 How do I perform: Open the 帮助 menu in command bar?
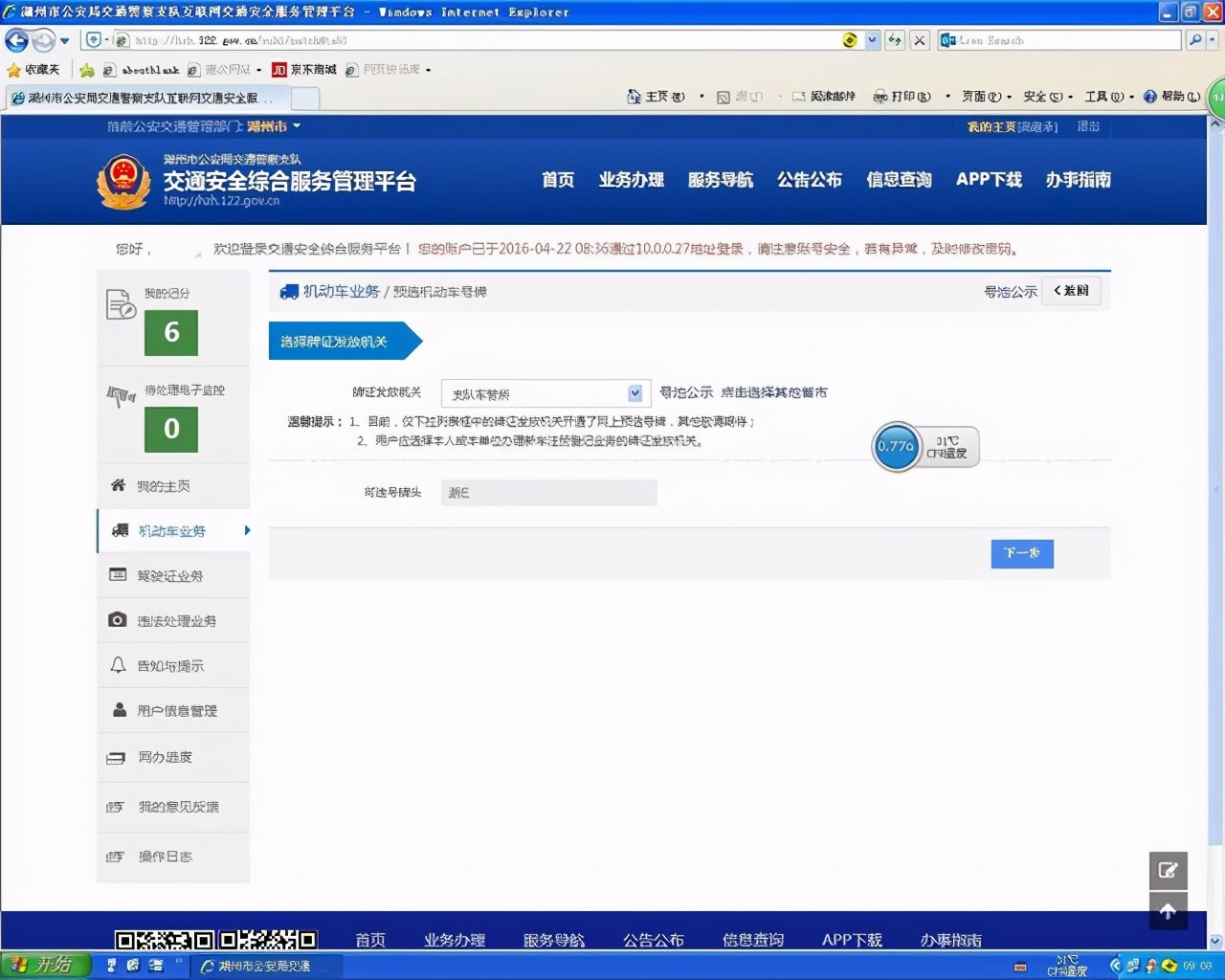tap(1172, 97)
